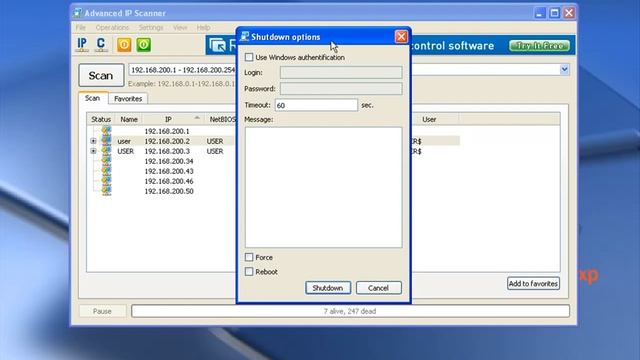Sort by the Name column header
Screen dimensions: 640x360
pos(129,119)
